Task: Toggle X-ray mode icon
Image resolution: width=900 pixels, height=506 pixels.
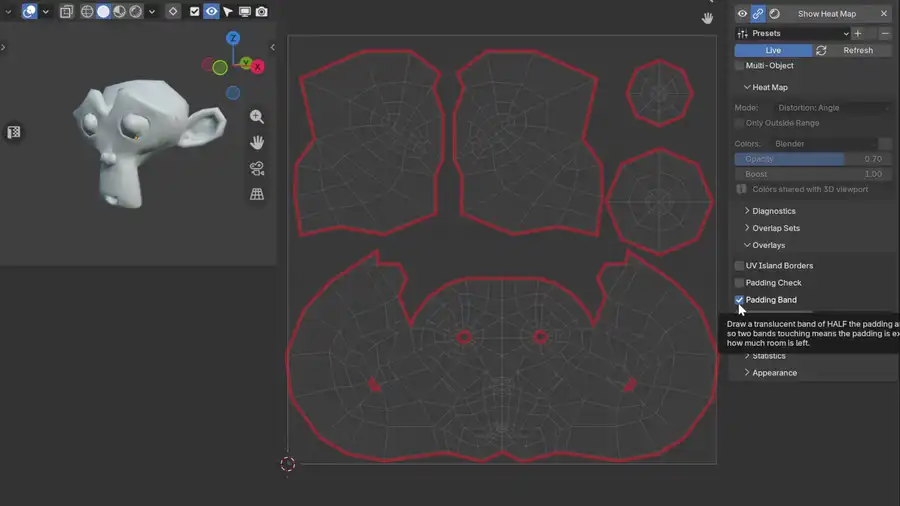Action: (x=67, y=11)
